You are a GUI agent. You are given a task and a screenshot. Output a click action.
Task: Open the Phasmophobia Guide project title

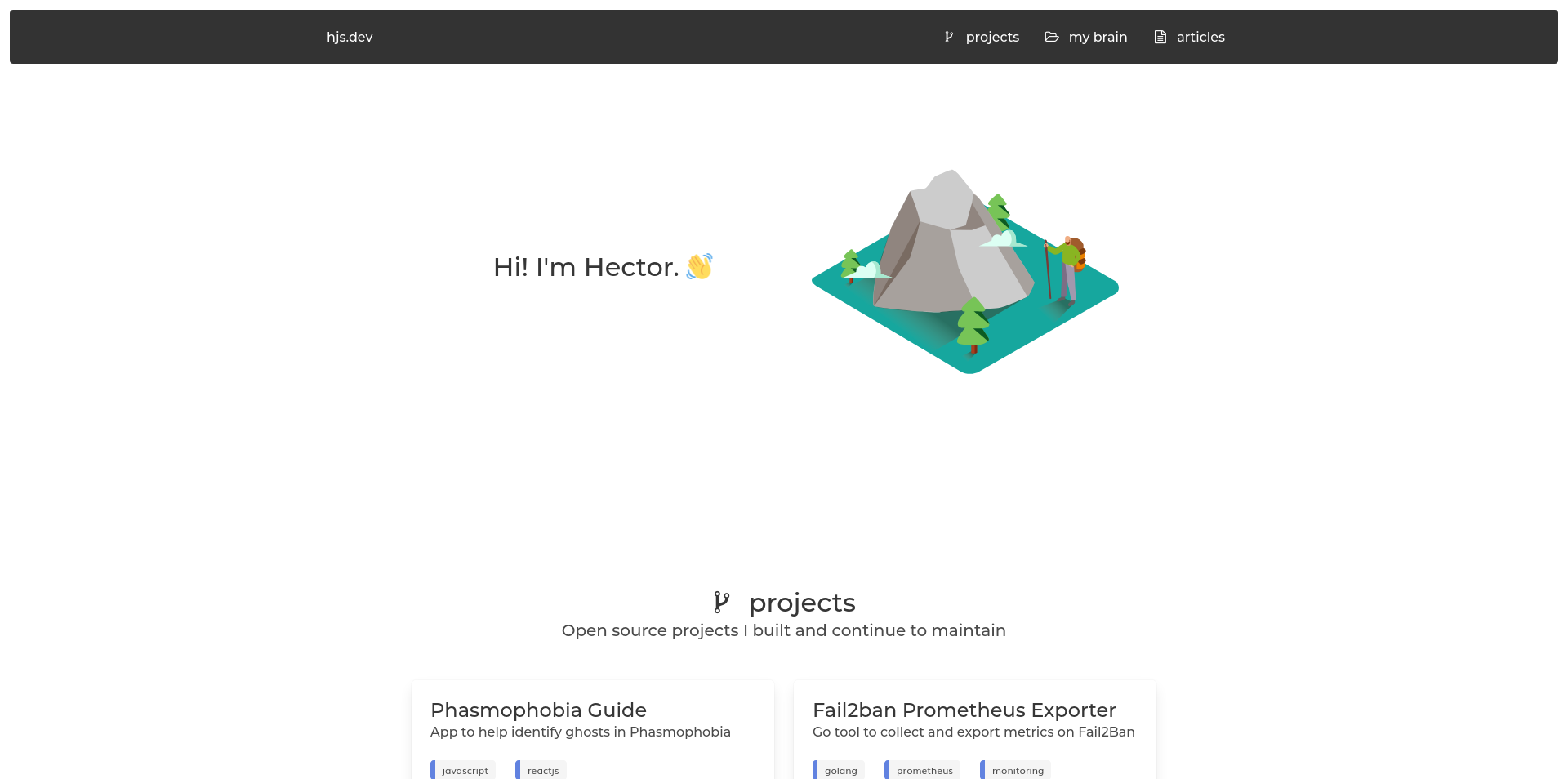coord(538,710)
